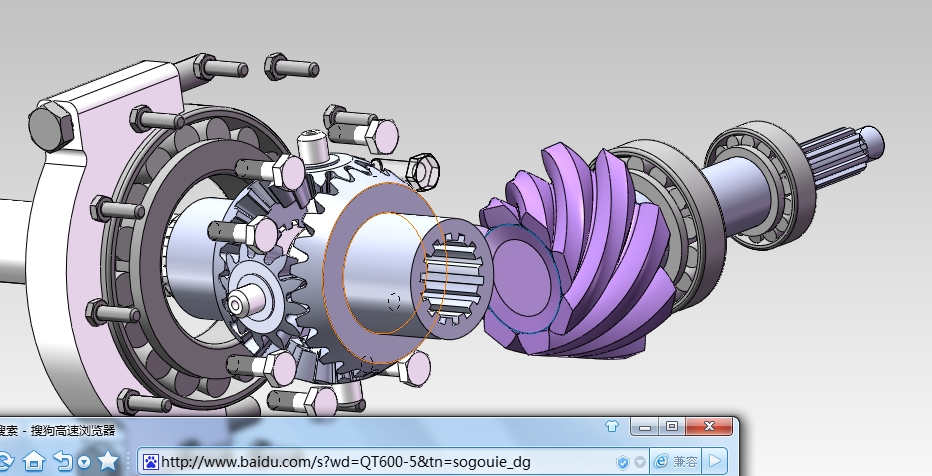Screen dimensions: 932x476
Task: Click the home icon in Sogou browser
Action: 34,461
